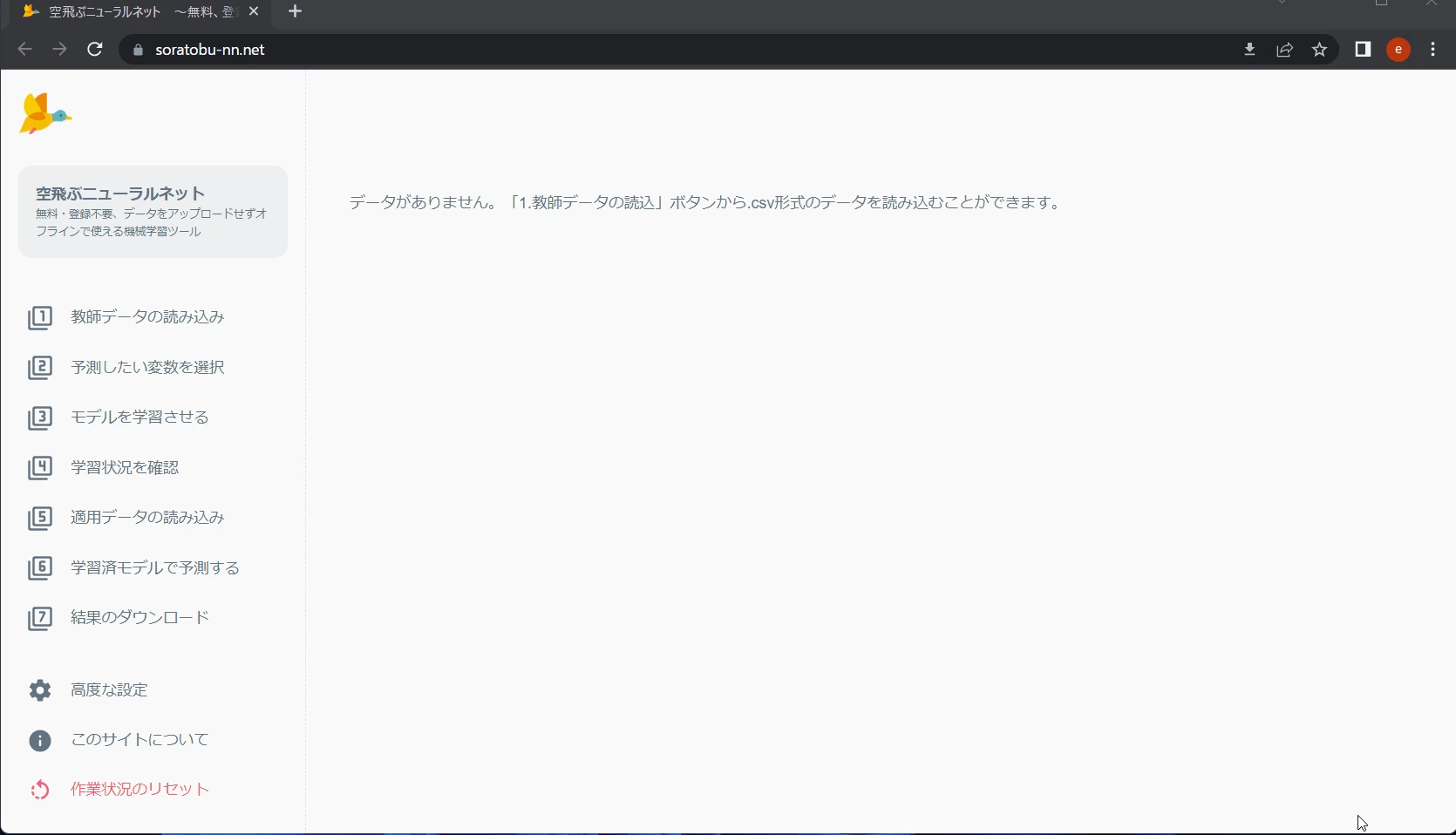
Task: Open Chrome three-dot menu
Action: [1433, 50]
